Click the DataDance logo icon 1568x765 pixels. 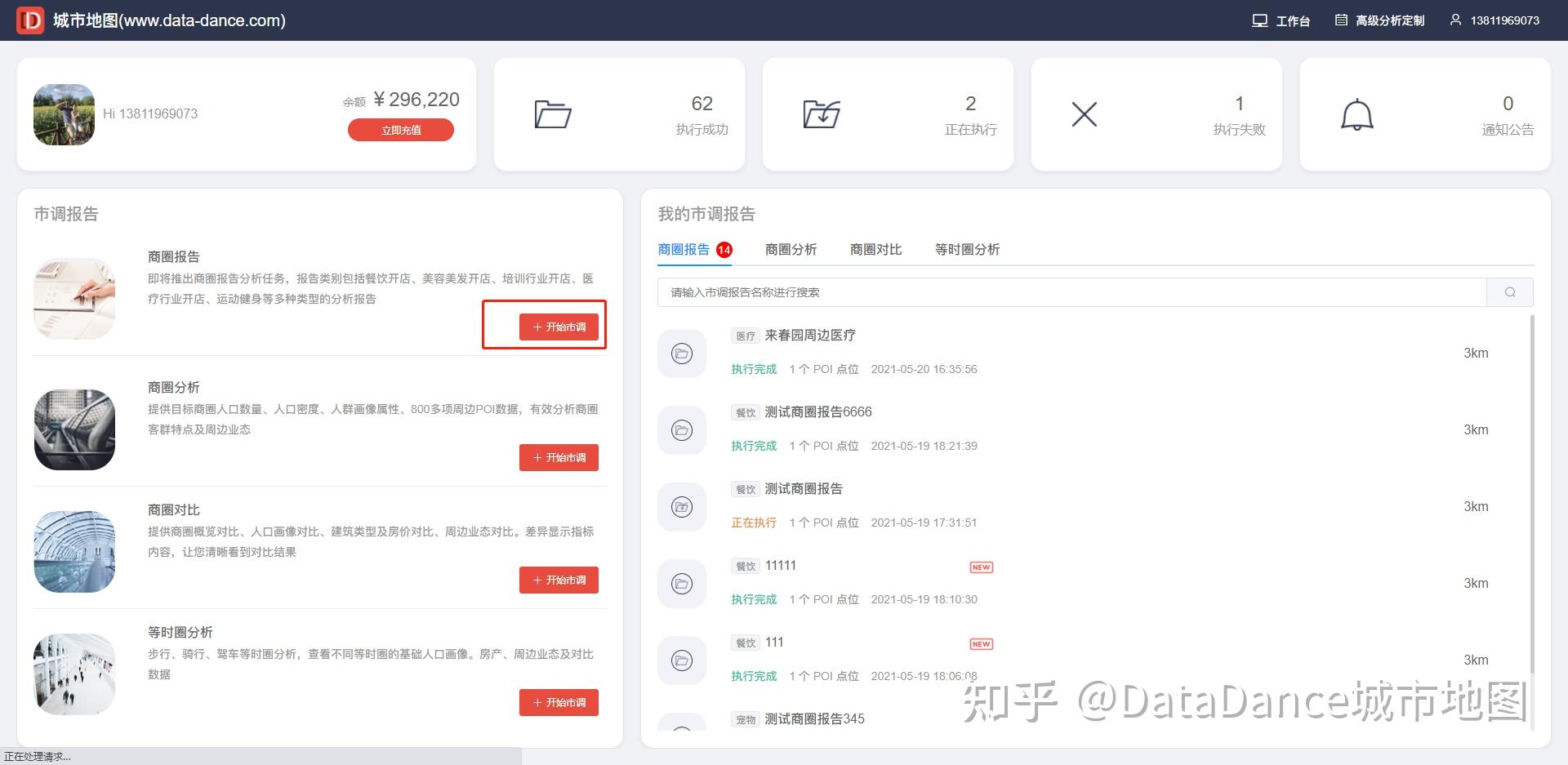point(30,20)
